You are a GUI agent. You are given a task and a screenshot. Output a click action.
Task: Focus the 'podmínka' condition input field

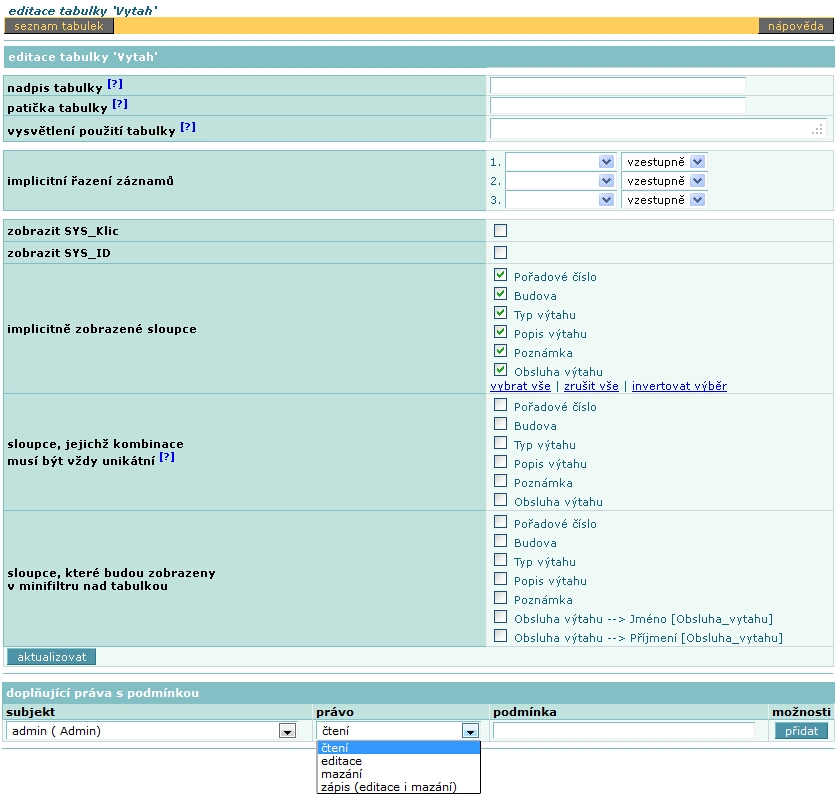(x=623, y=730)
